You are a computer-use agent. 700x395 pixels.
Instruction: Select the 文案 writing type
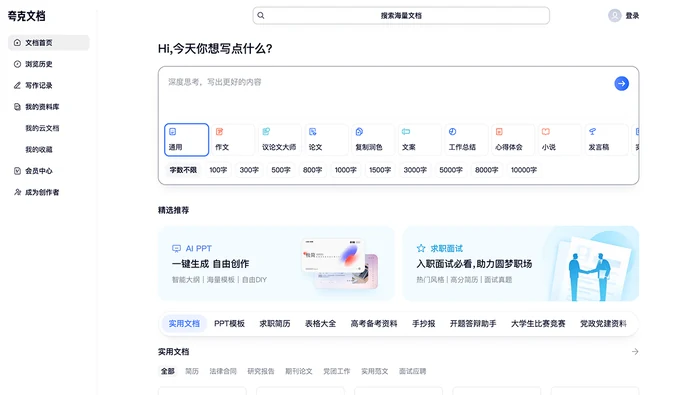pyautogui.click(x=420, y=140)
